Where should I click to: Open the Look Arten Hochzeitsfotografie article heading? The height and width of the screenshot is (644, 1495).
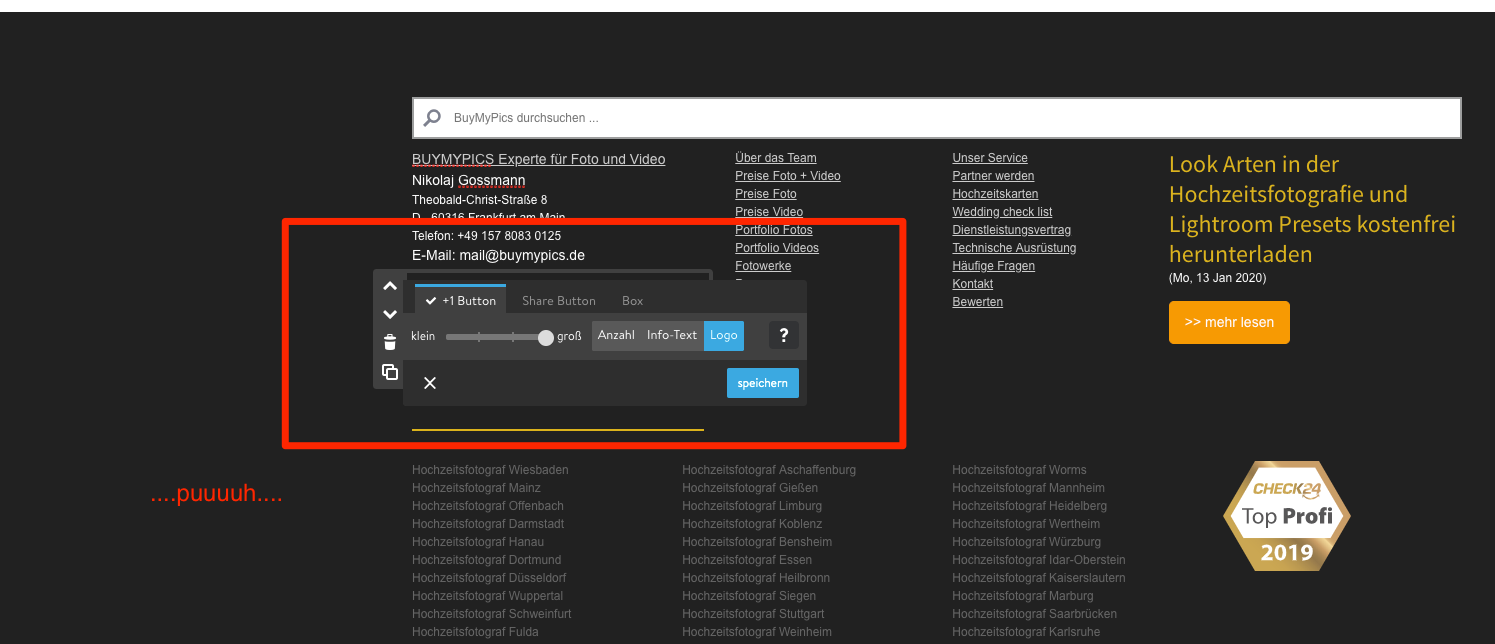click(x=1312, y=209)
